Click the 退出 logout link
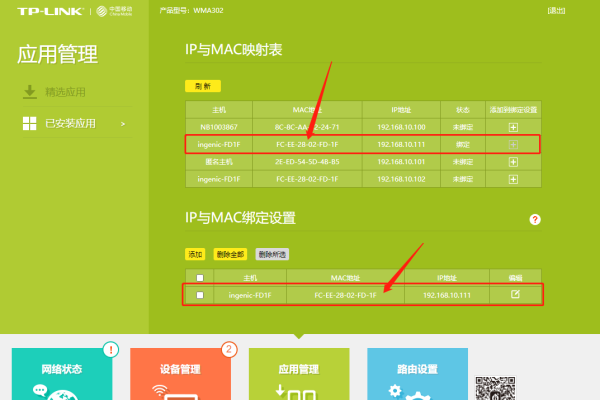The height and width of the screenshot is (400, 600). pos(556,11)
